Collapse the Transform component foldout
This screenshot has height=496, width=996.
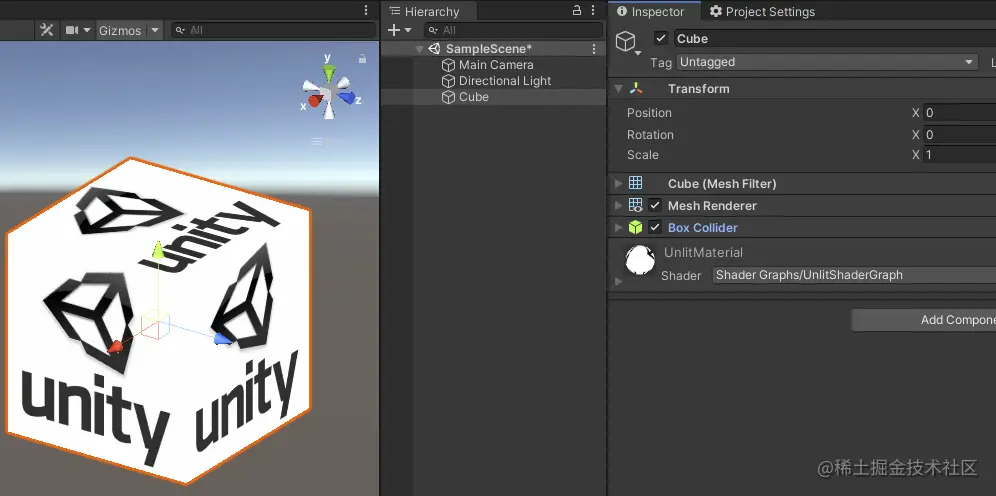[x=618, y=90]
